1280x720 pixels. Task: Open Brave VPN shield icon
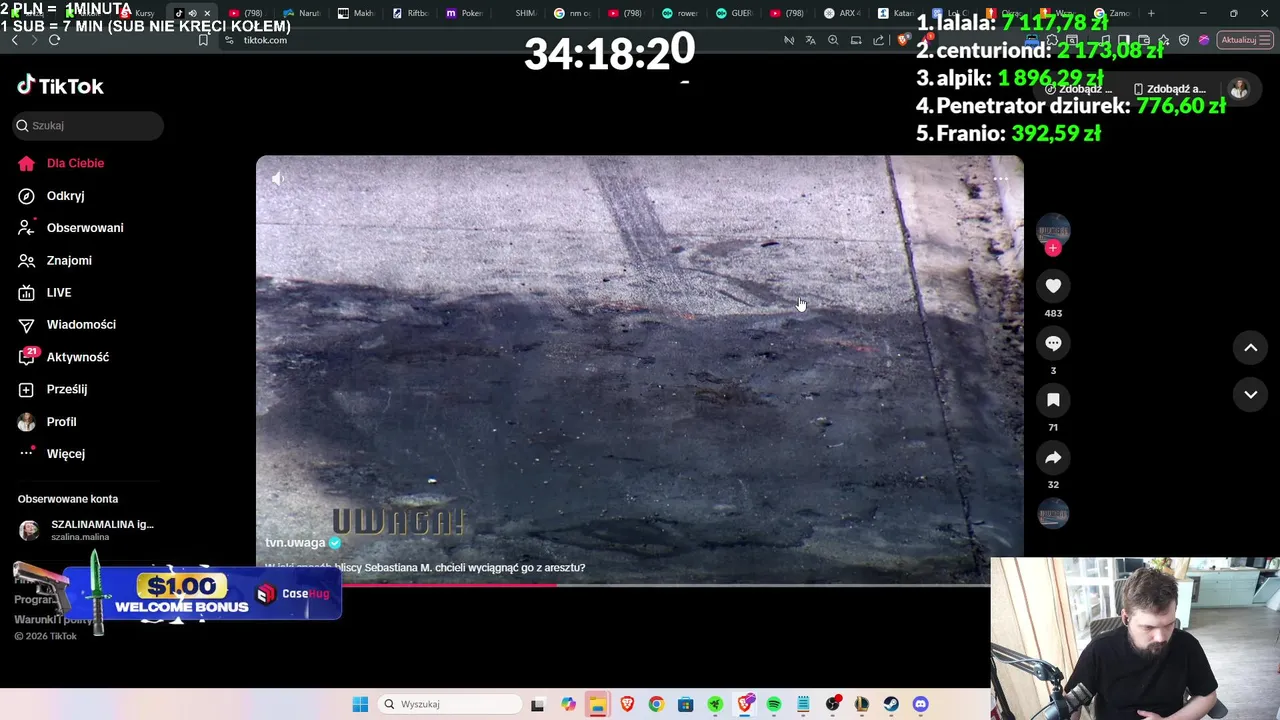point(1184,40)
